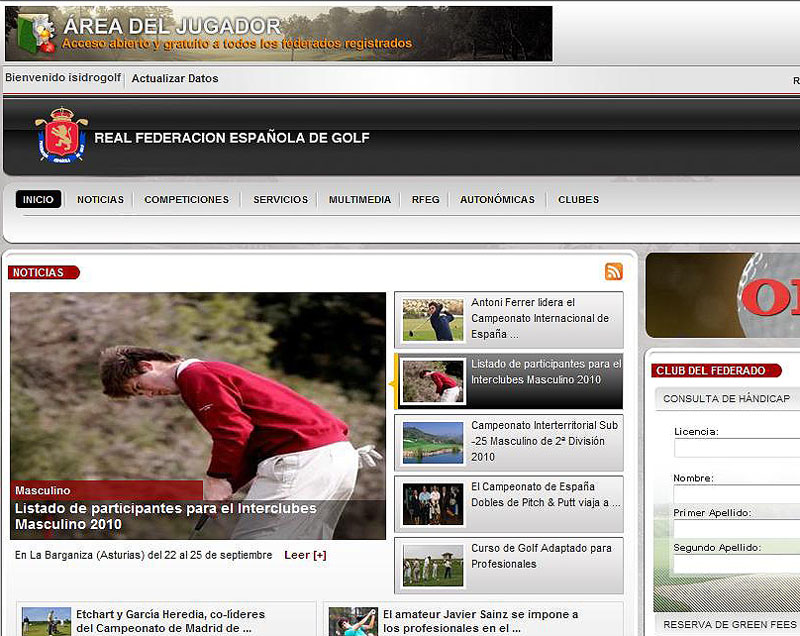Open the COMPETICIONES menu item
Image resolution: width=800 pixels, height=636 pixels.
(x=187, y=199)
